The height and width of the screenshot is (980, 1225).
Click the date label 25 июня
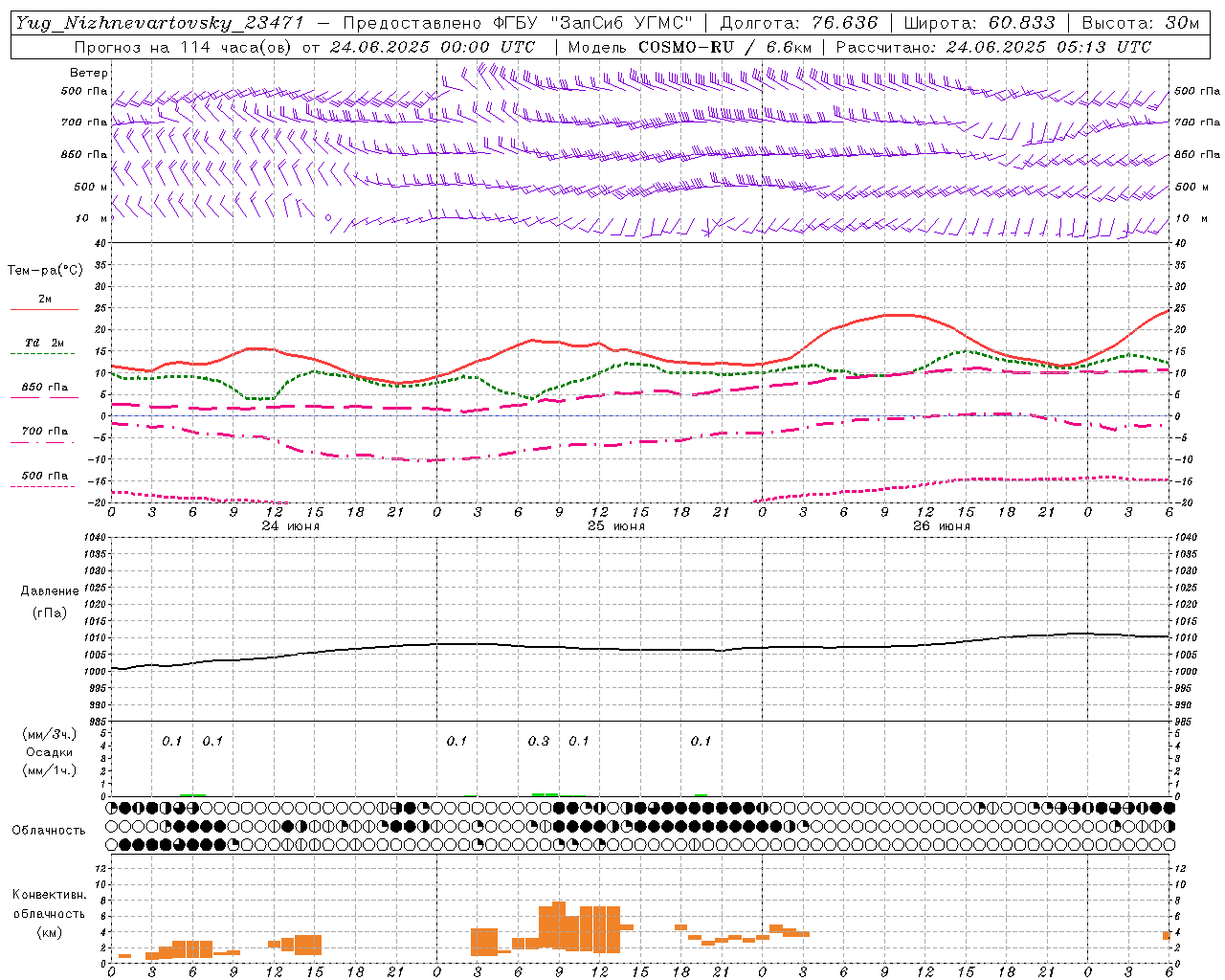tap(616, 526)
